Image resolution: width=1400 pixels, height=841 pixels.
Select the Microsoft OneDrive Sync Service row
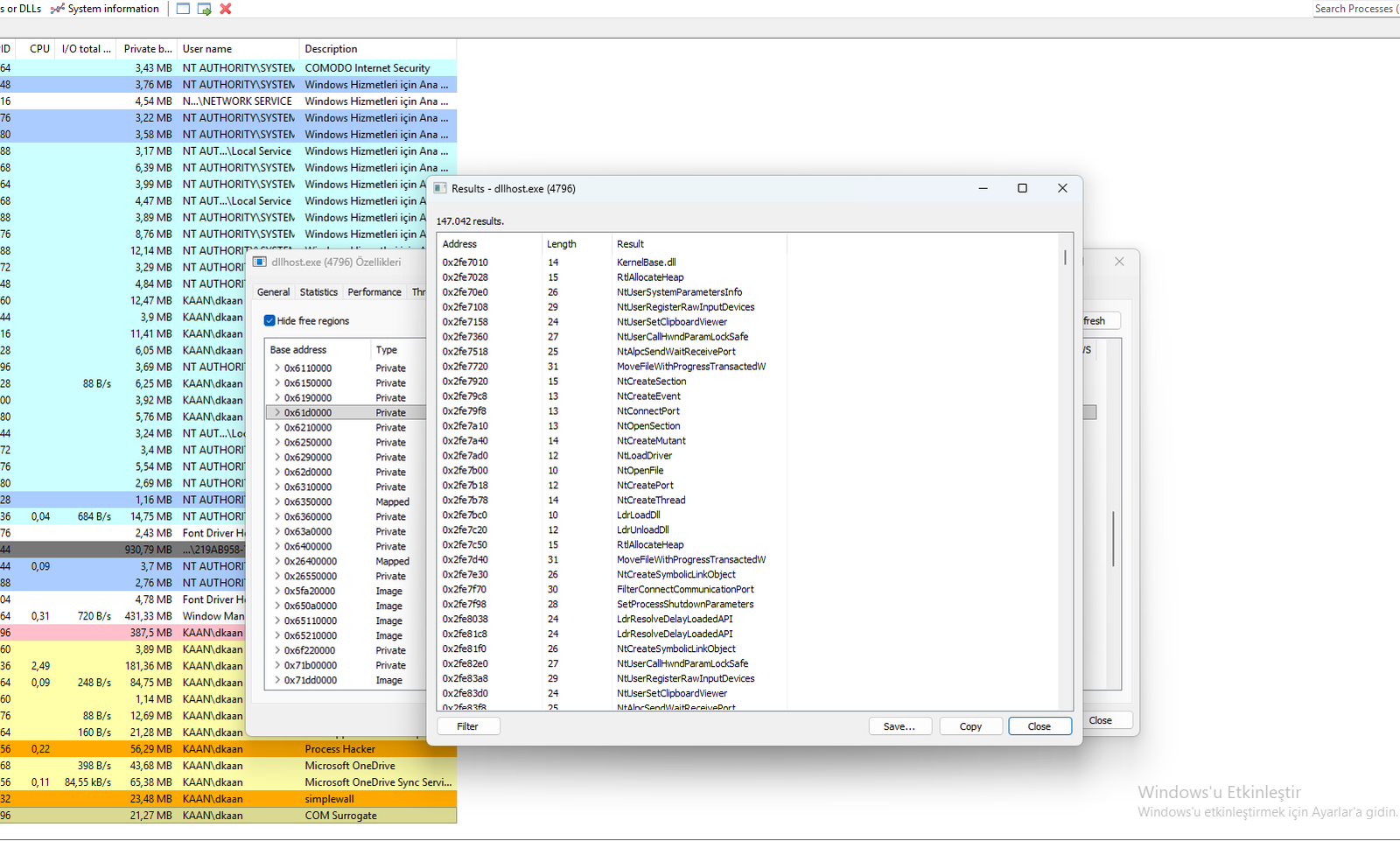(x=228, y=782)
